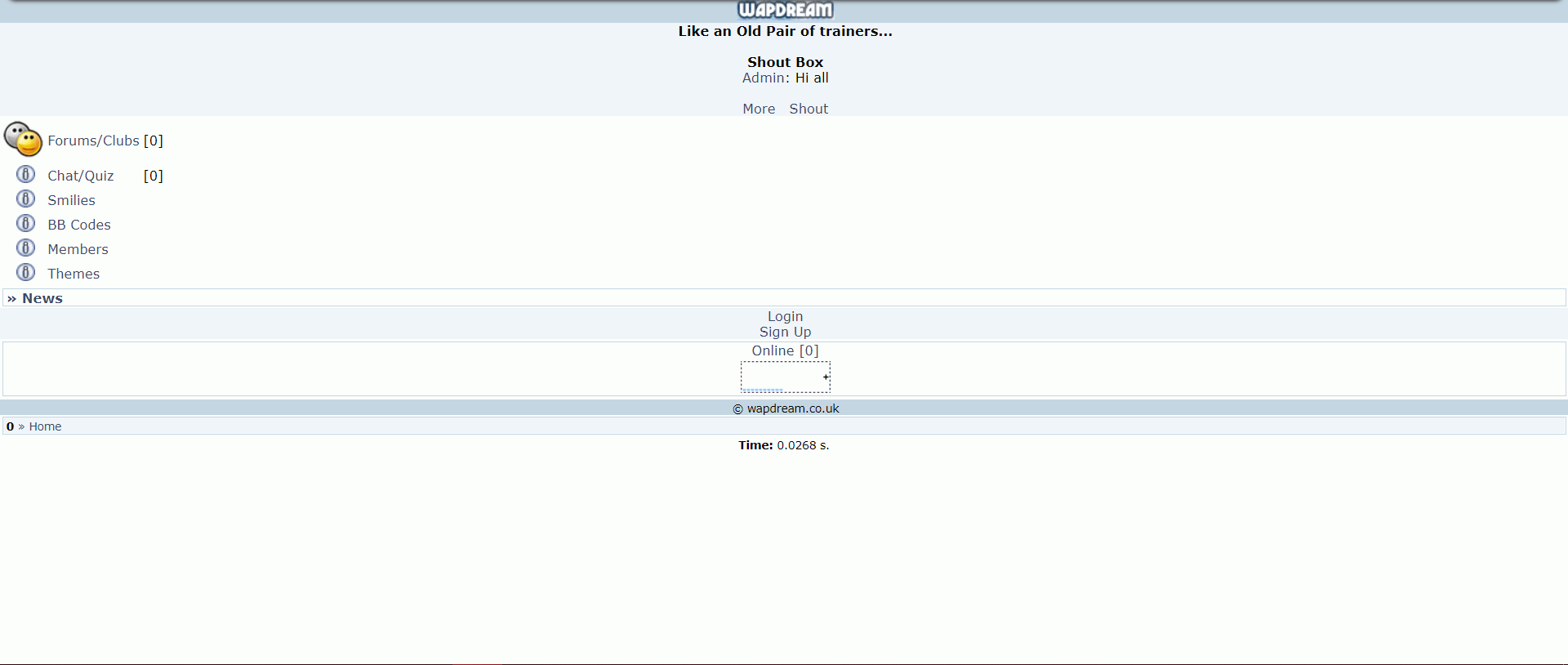Image resolution: width=1568 pixels, height=665 pixels.
Task: Click the plus sign in dotted box
Action: [826, 377]
